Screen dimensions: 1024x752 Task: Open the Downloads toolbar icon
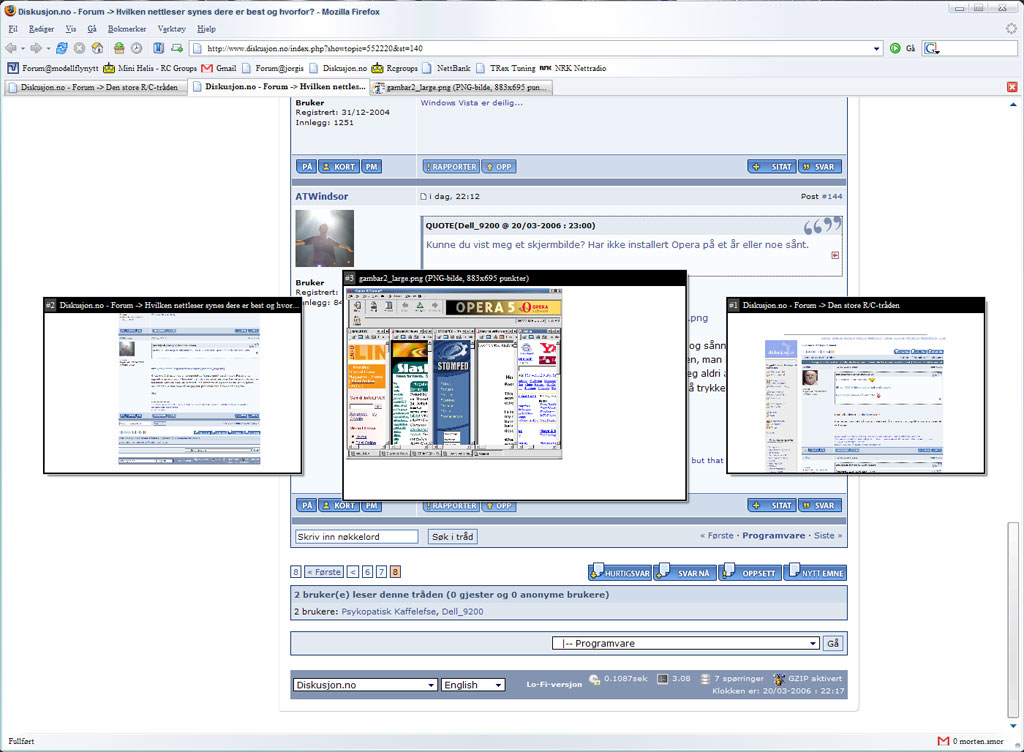point(119,48)
